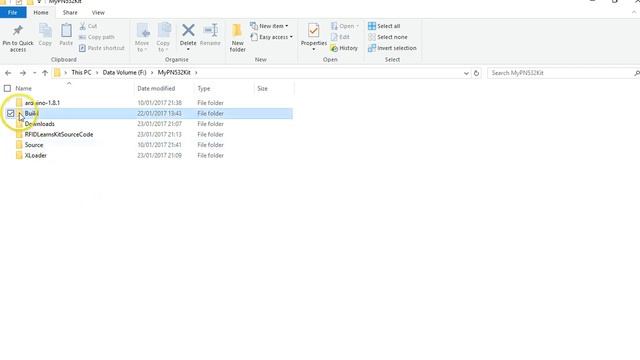Go forward with the Forward arrow
The width and height of the screenshot is (640, 360).
23,73
